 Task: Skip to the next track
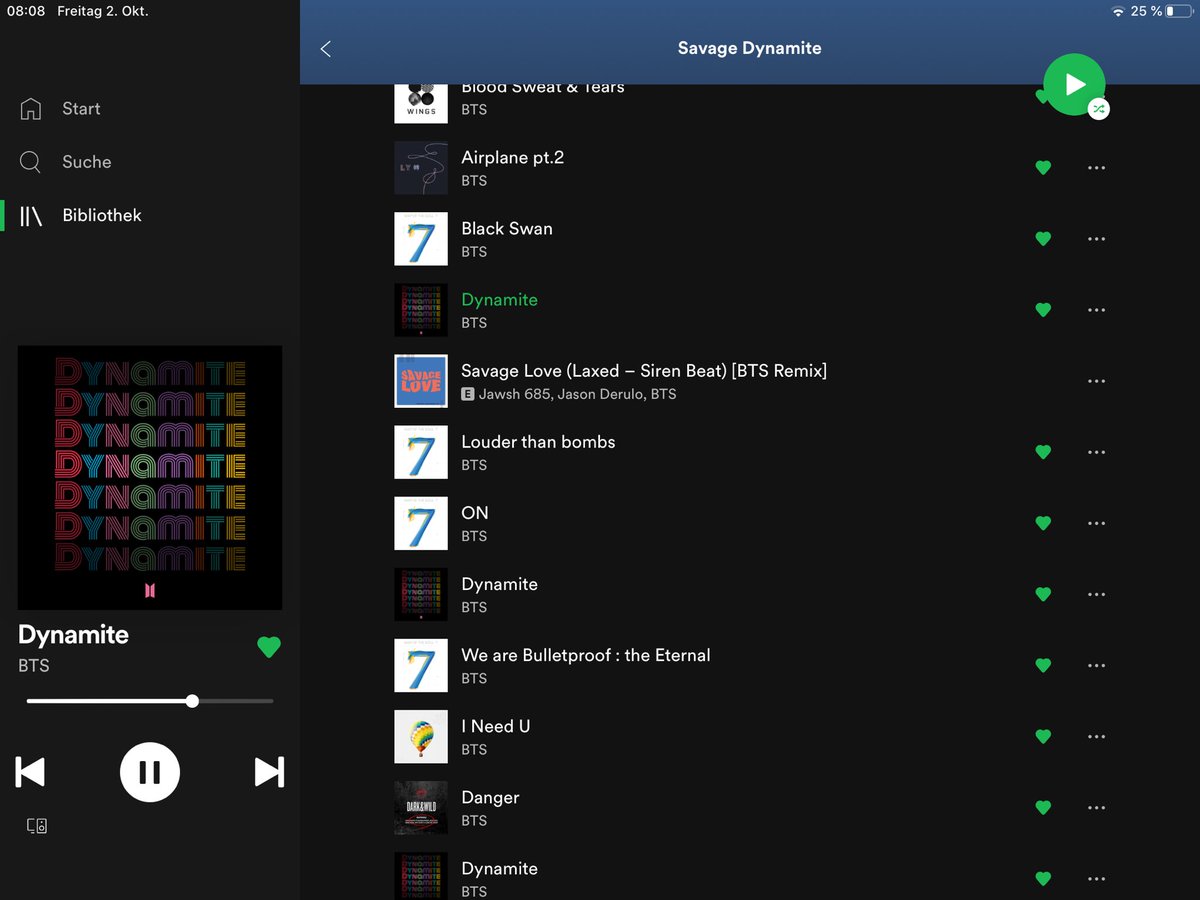[269, 772]
